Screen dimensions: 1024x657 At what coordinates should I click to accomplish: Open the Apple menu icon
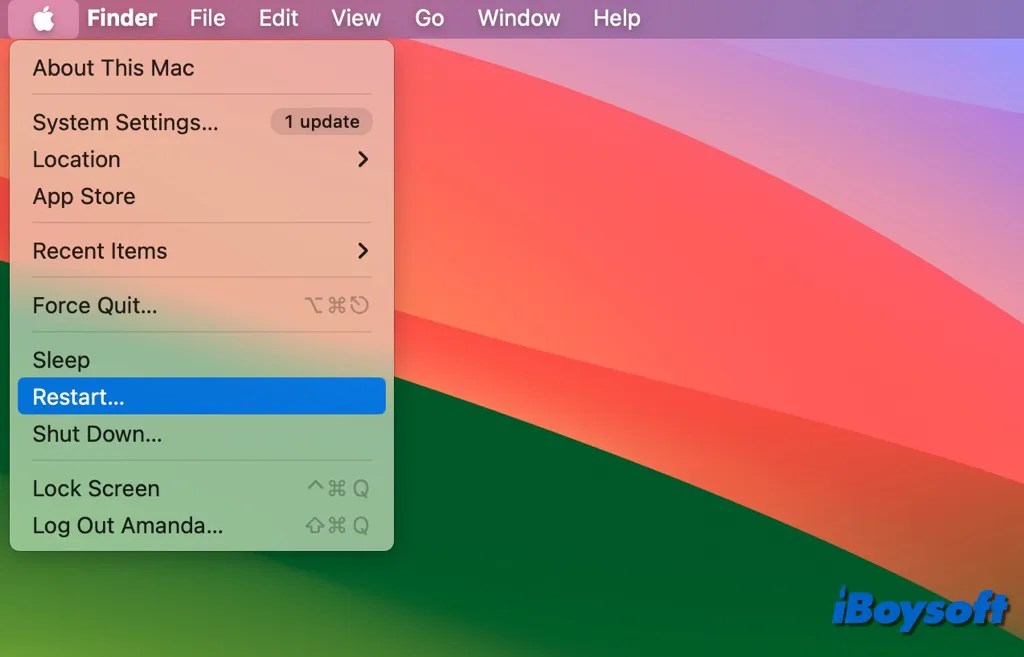click(42, 18)
